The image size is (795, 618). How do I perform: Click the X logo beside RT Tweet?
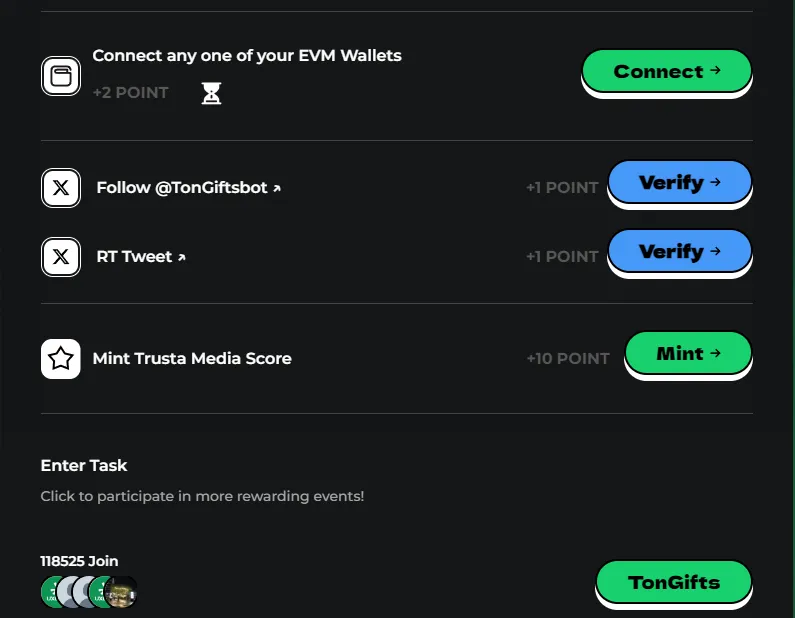pyautogui.click(x=61, y=257)
